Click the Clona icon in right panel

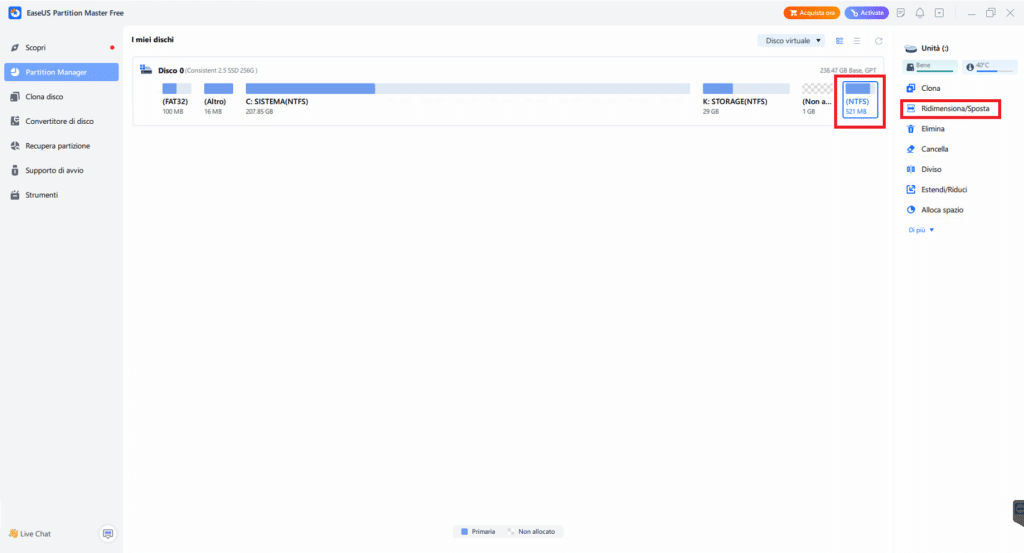[x=910, y=88]
